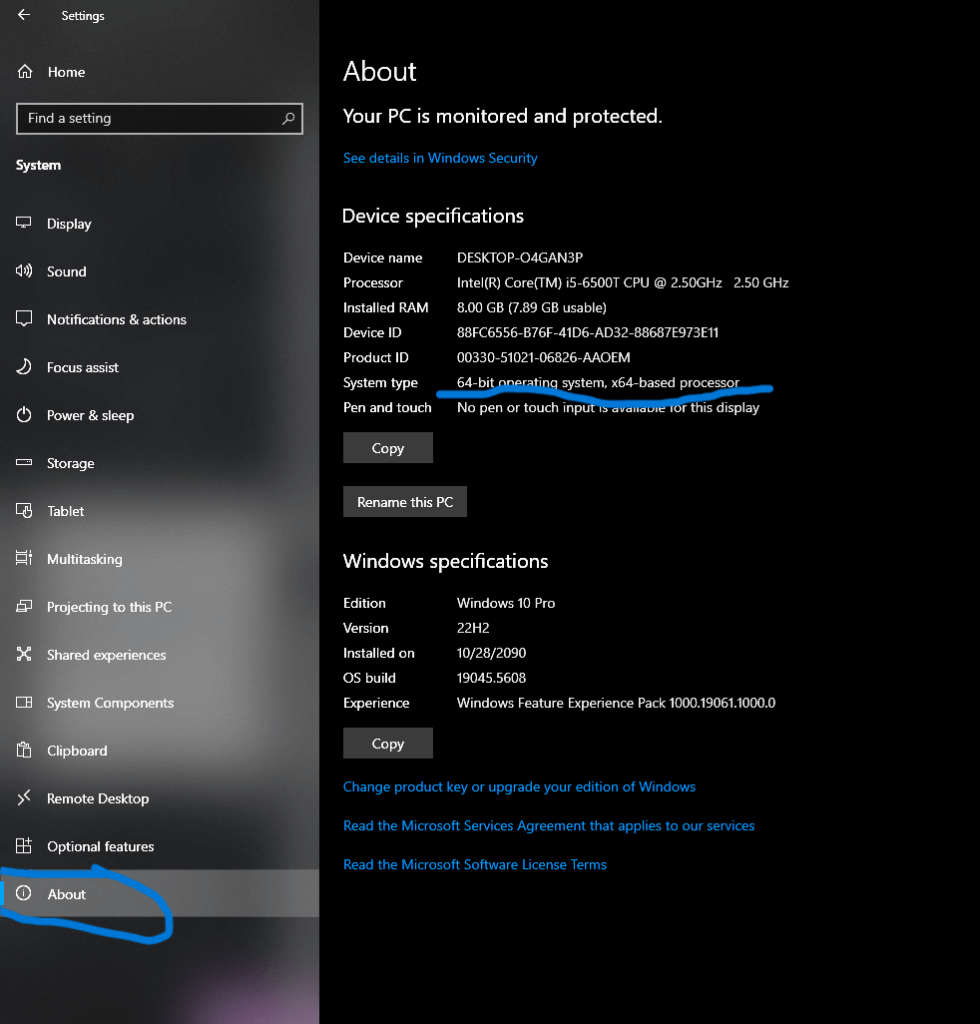Image resolution: width=980 pixels, height=1024 pixels.
Task: Click the Notifications & actions icon
Action: 24,319
